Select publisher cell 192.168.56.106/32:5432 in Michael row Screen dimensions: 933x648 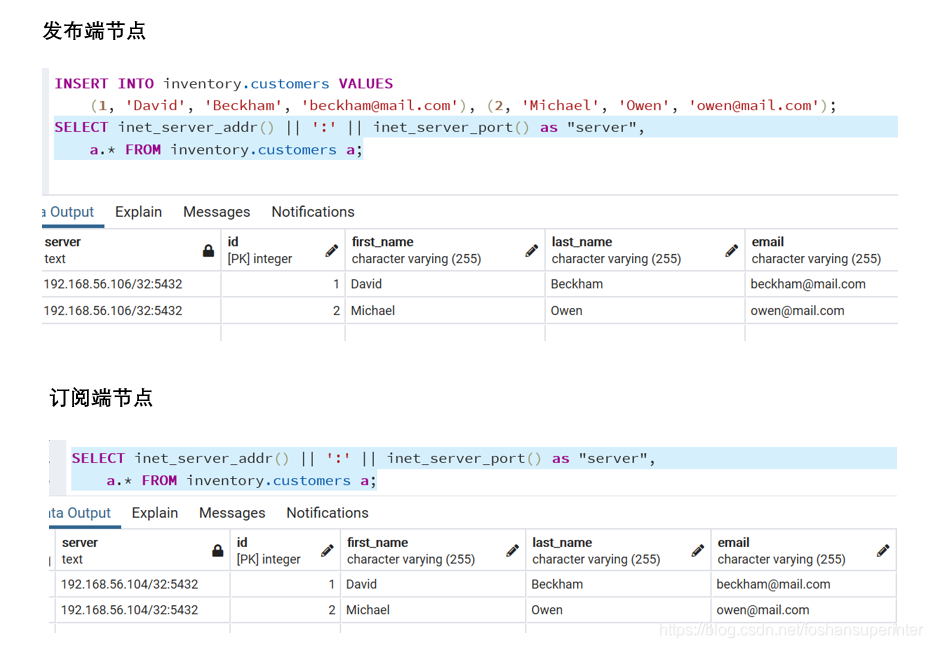click(x=131, y=311)
